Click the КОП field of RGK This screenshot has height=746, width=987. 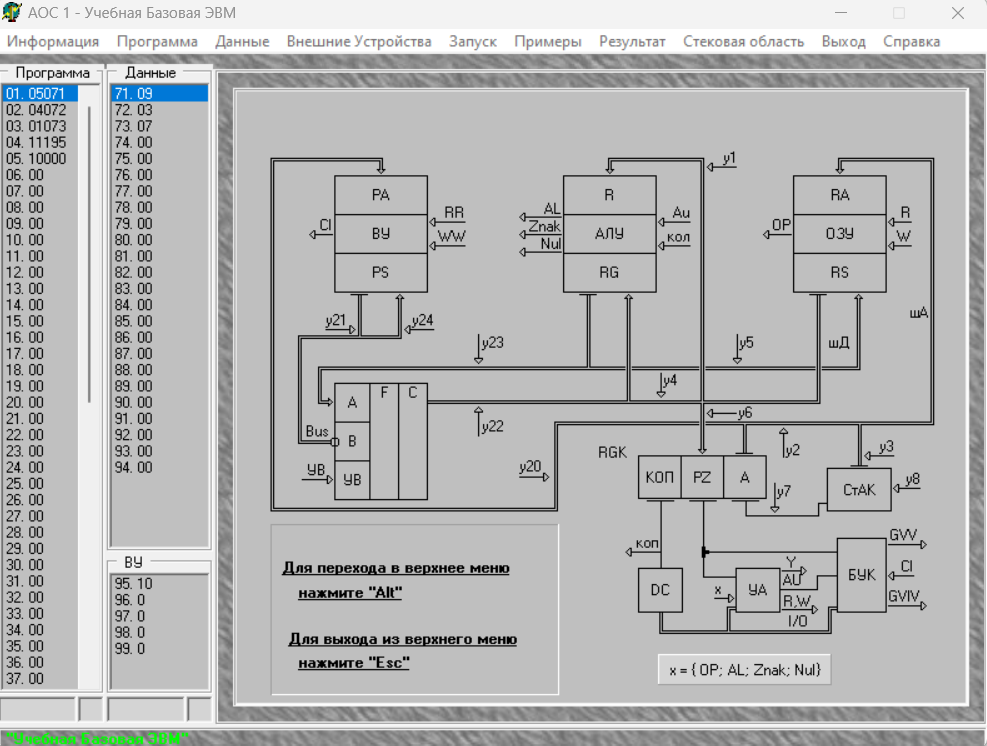660,477
